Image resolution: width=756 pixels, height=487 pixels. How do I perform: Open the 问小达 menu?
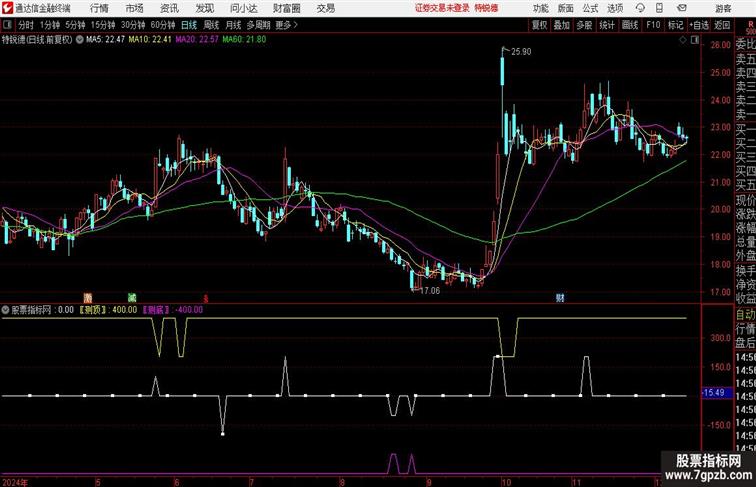pos(243,8)
